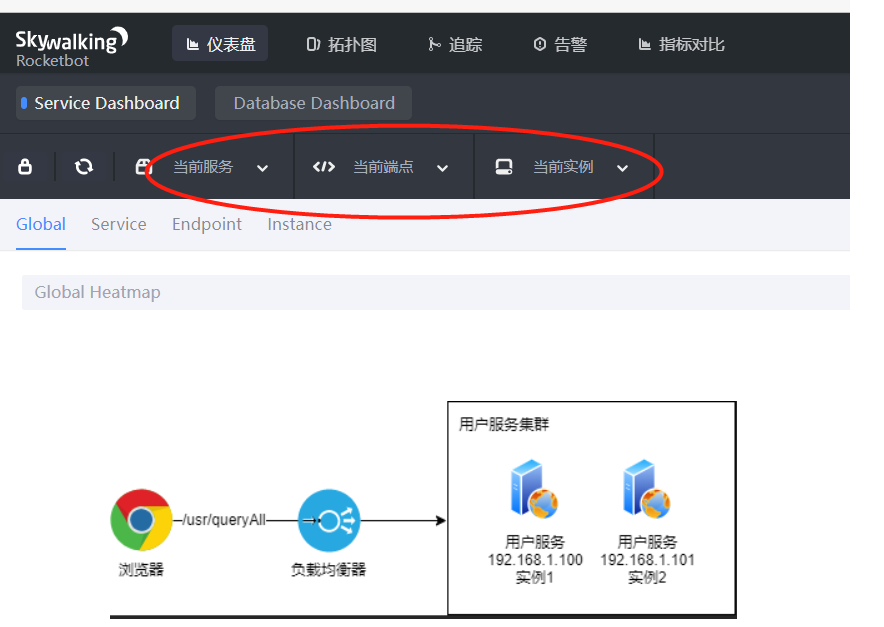884x627 pixels.
Task: Click the instance server icon
Action: point(504,167)
